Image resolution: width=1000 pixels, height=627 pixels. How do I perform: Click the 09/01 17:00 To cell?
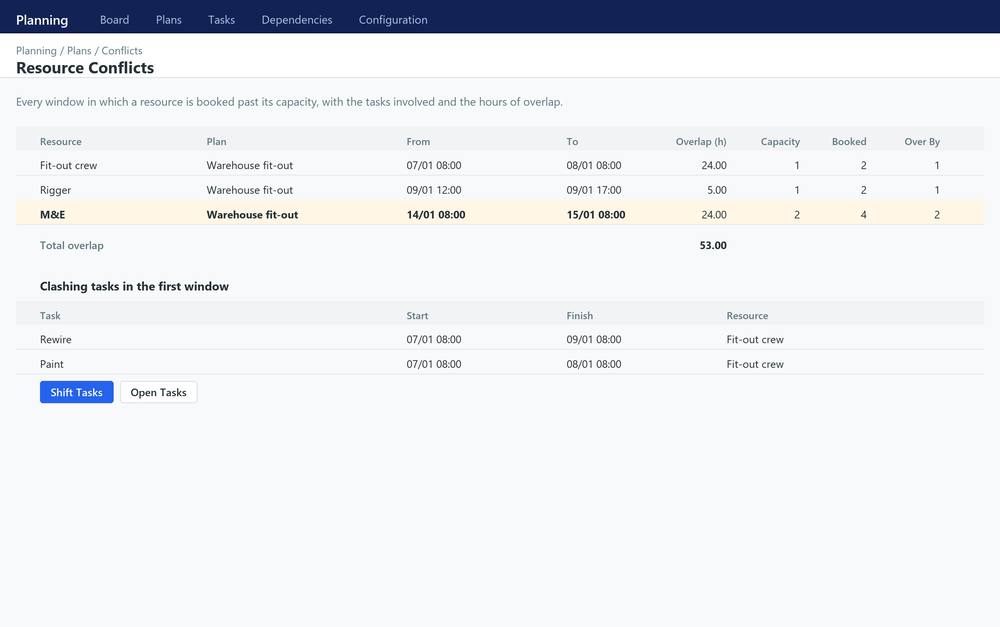(594, 190)
